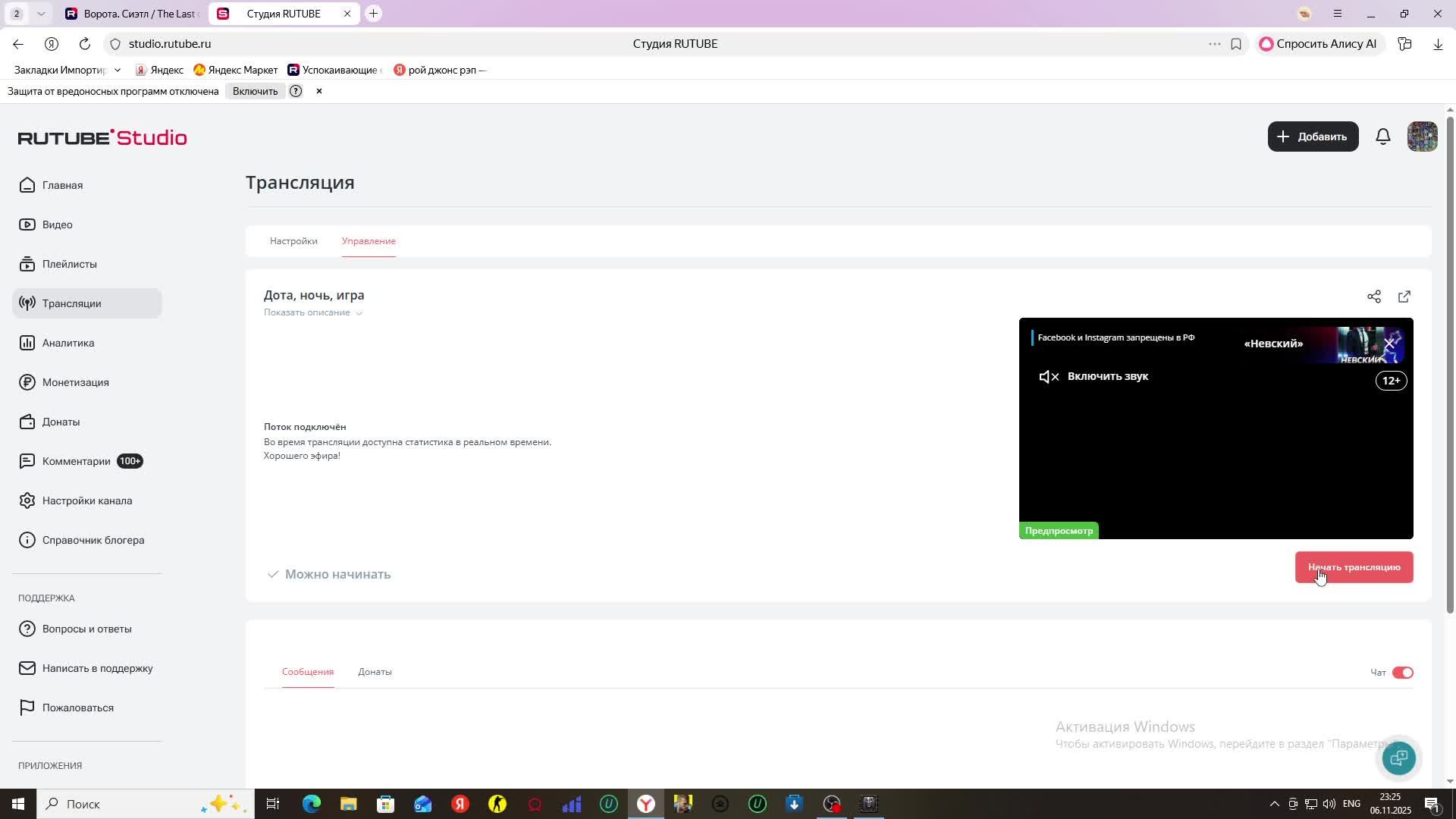Switch to the Донаты chat tab
1456x819 pixels.
pyautogui.click(x=375, y=672)
